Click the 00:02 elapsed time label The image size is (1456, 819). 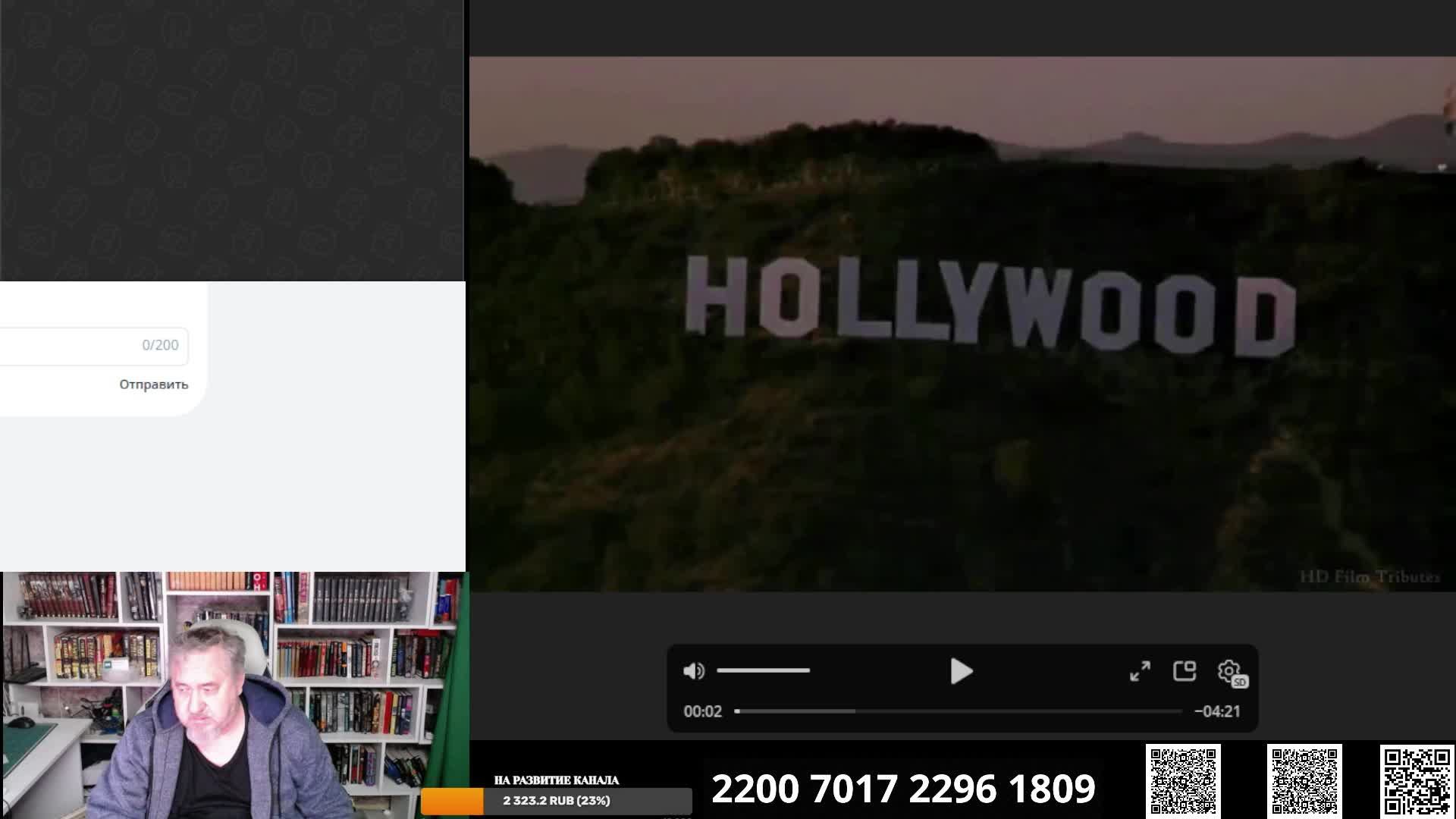pyautogui.click(x=702, y=711)
